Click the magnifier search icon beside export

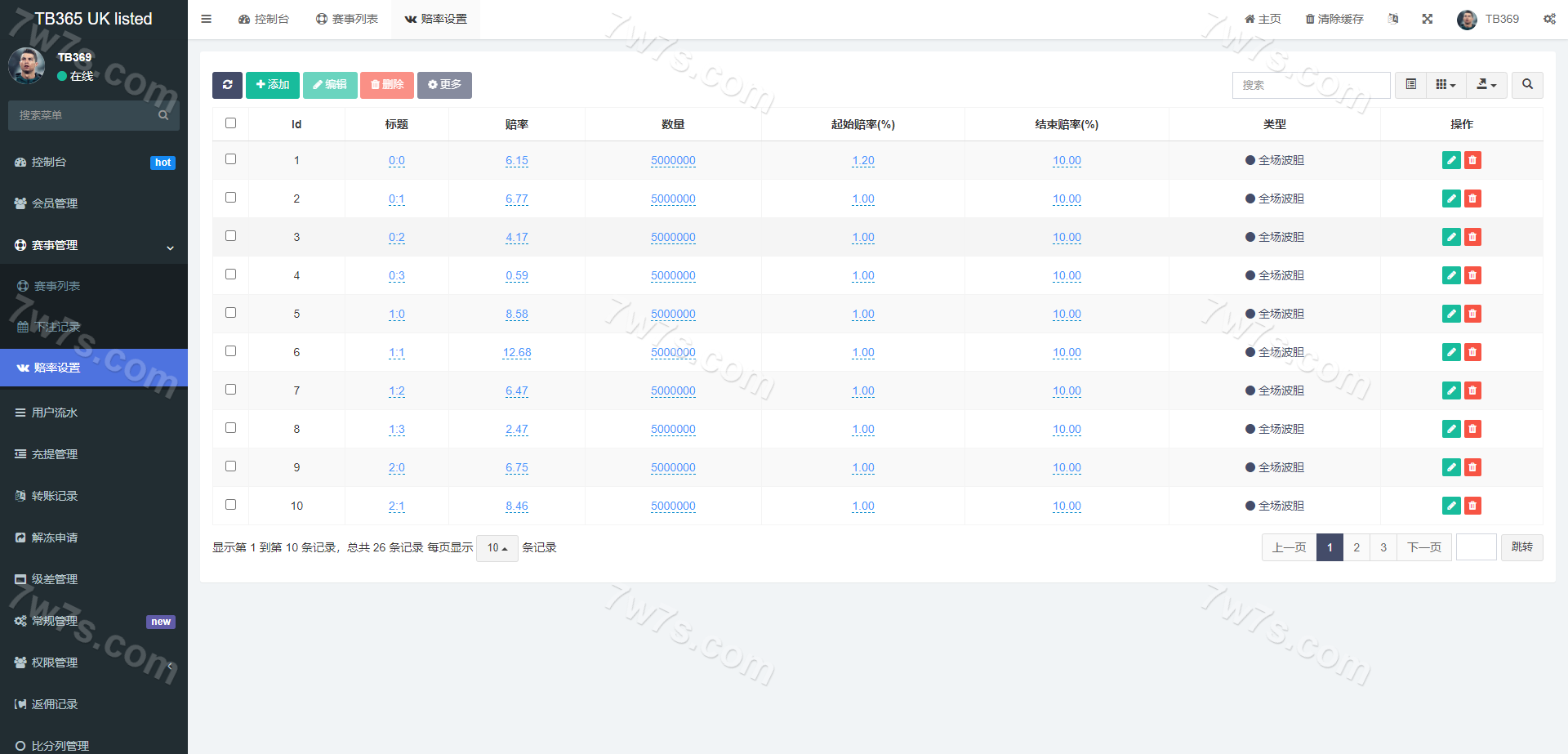tap(1527, 85)
